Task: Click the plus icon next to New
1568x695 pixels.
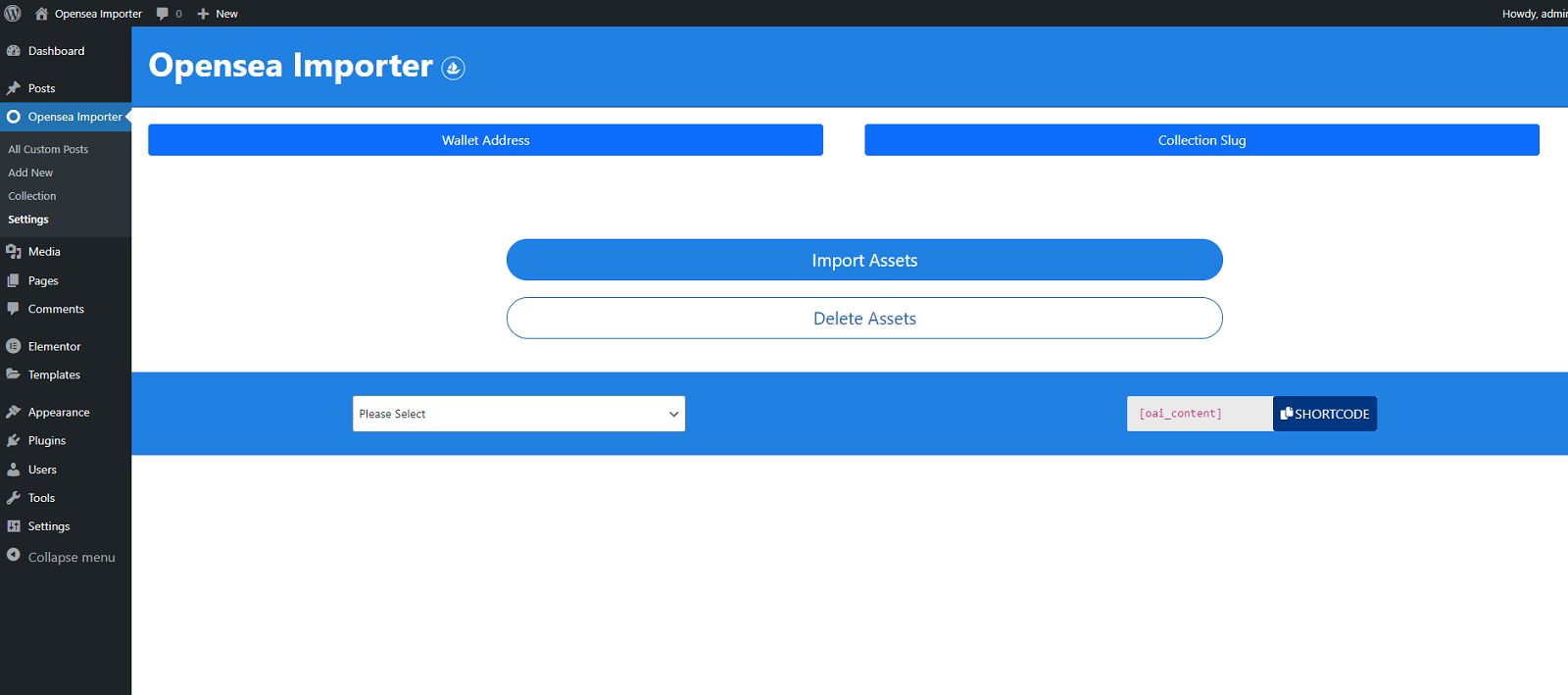Action: pos(203,14)
